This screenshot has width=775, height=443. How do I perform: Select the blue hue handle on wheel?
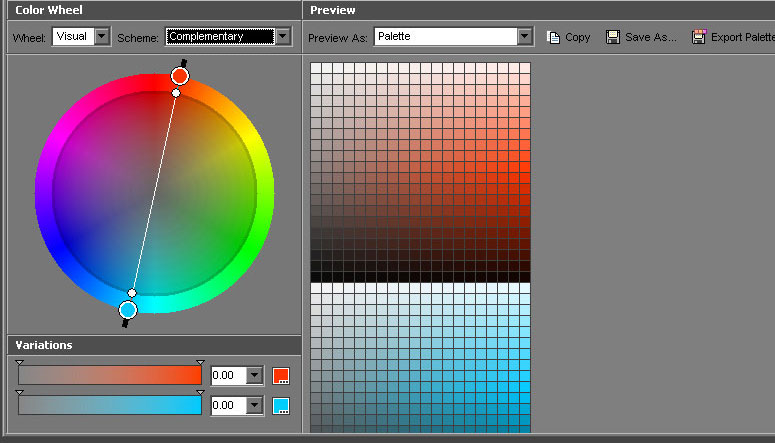pos(128,310)
